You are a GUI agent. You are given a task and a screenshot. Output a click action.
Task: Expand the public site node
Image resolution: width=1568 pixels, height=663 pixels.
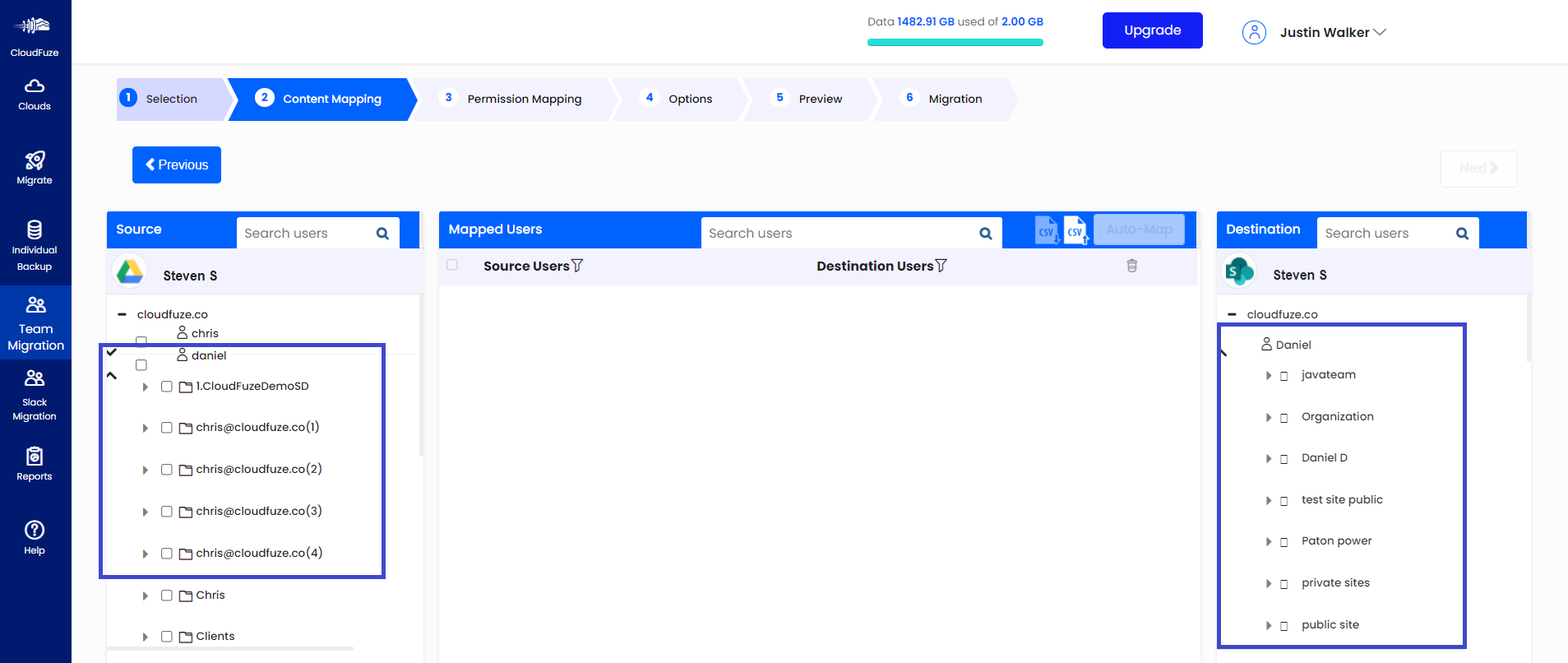(1269, 626)
